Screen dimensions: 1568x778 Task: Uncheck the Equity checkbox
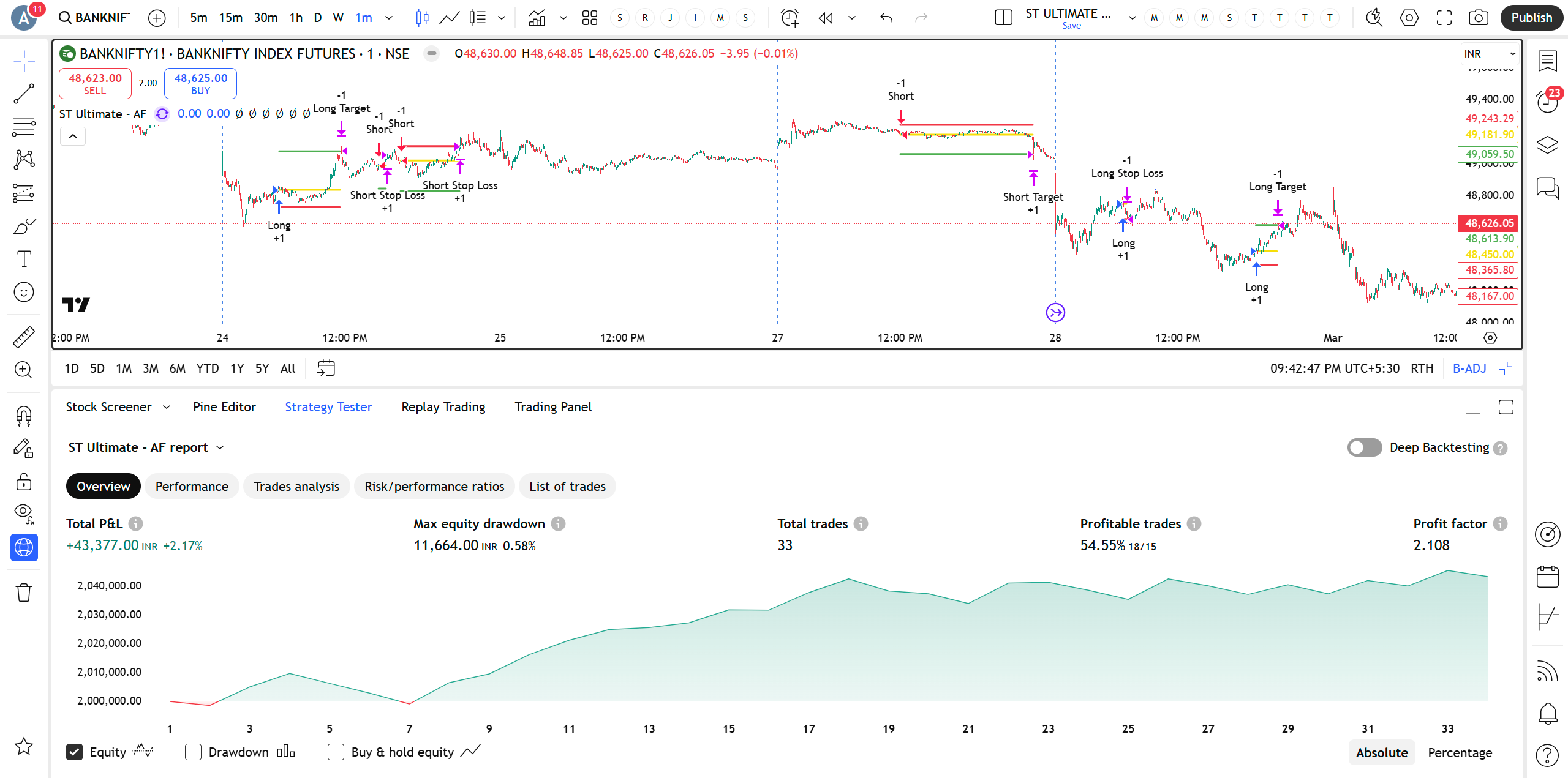point(74,752)
